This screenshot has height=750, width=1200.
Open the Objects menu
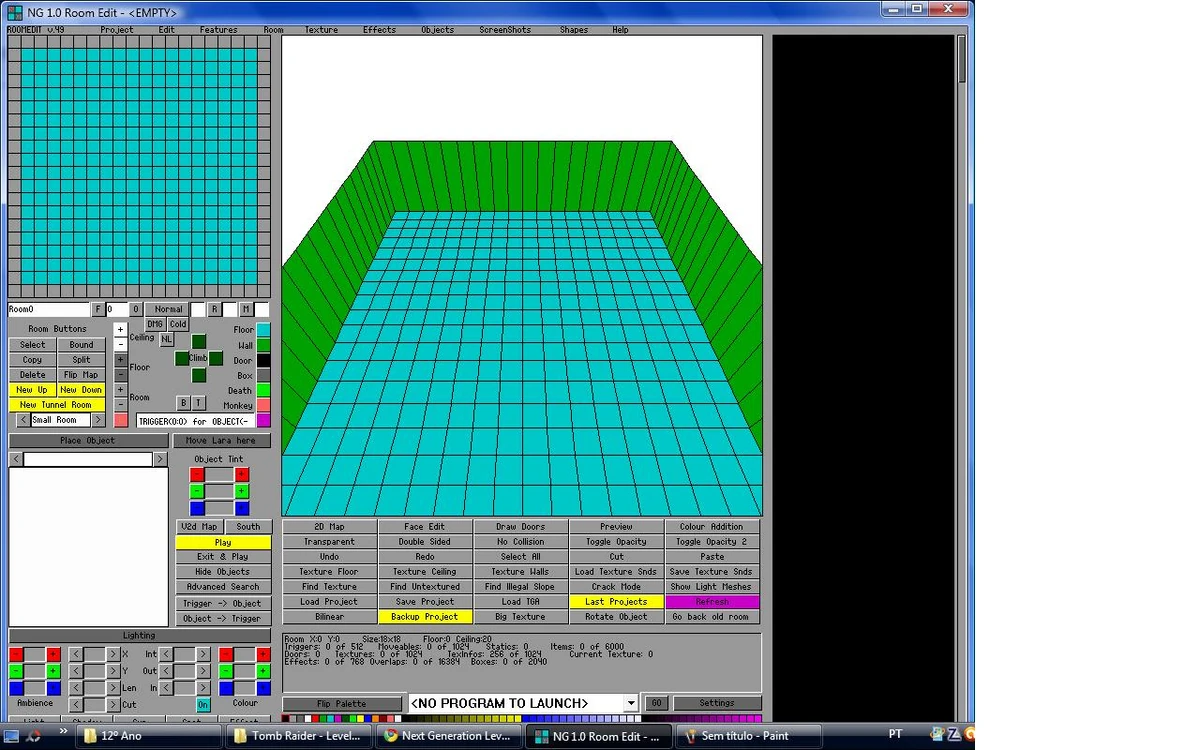pyautogui.click(x=437, y=29)
